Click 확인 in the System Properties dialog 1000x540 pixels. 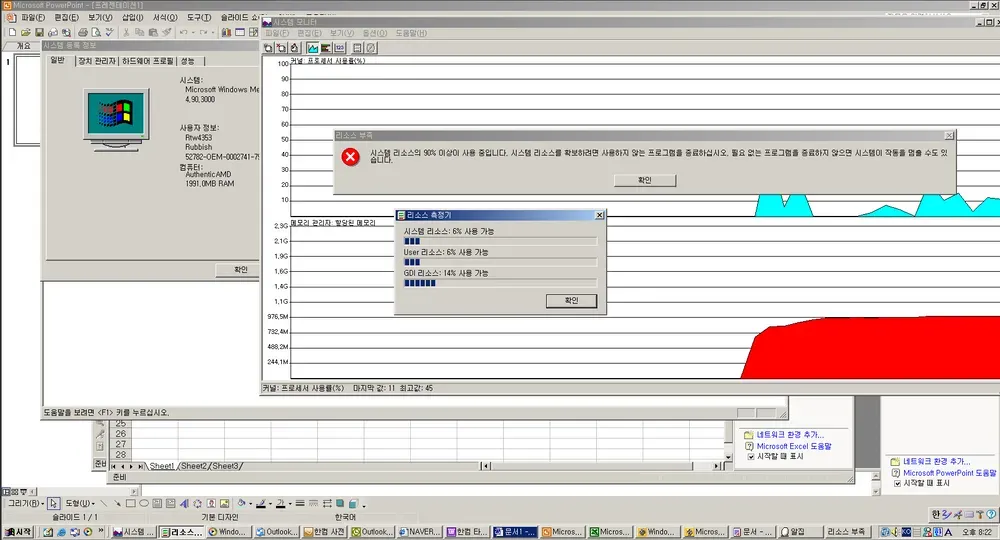240,270
